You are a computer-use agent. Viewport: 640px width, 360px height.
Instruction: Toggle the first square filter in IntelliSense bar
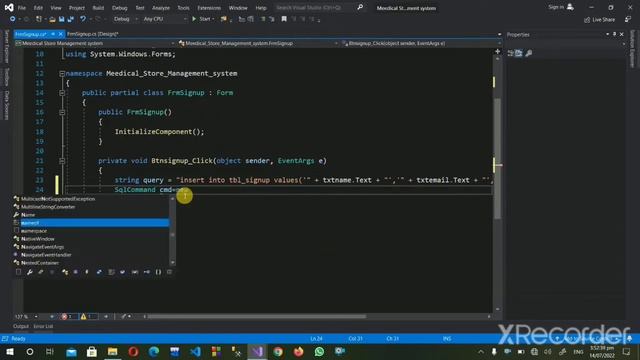[x=18, y=272]
